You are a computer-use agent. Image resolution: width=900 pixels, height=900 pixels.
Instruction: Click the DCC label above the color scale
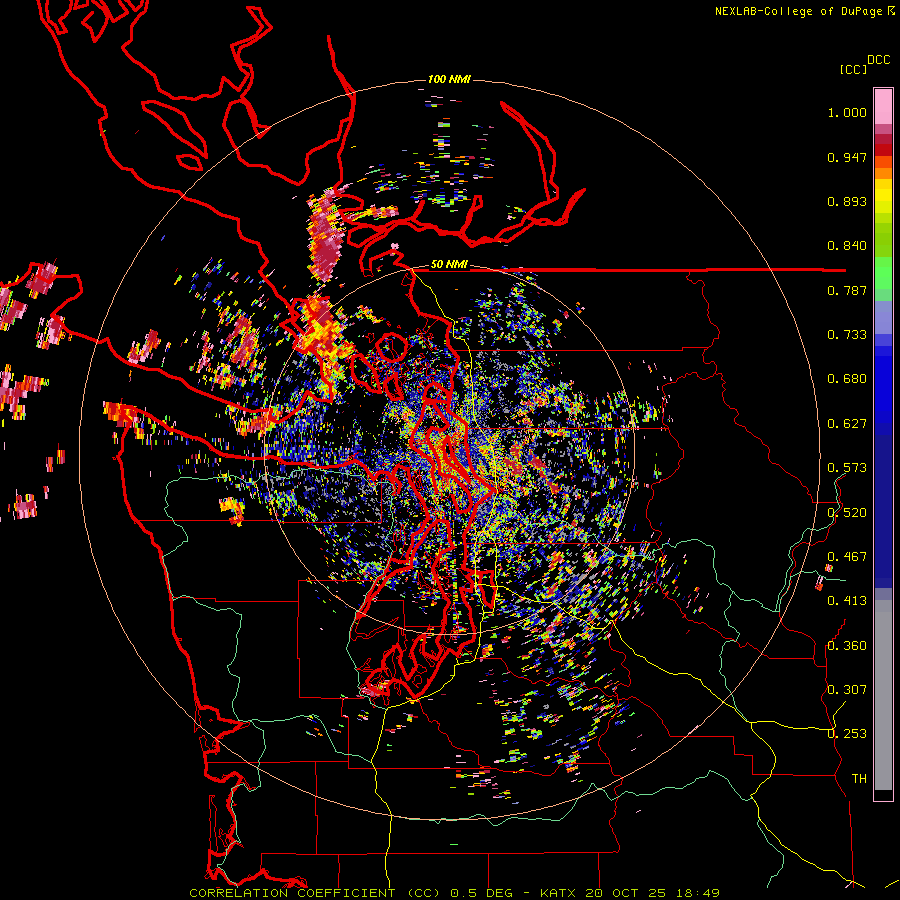click(x=879, y=60)
